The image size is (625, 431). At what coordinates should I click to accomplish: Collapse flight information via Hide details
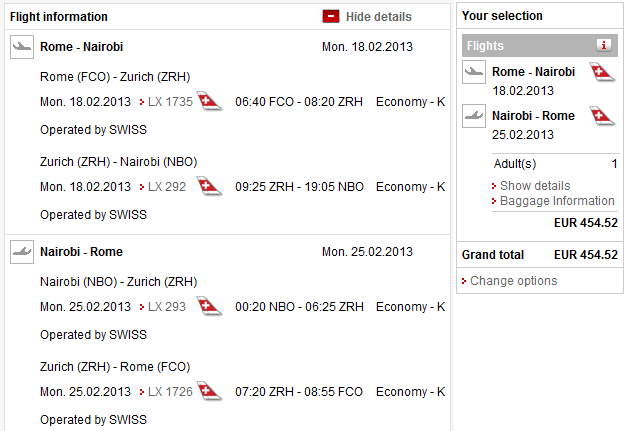coord(378,17)
